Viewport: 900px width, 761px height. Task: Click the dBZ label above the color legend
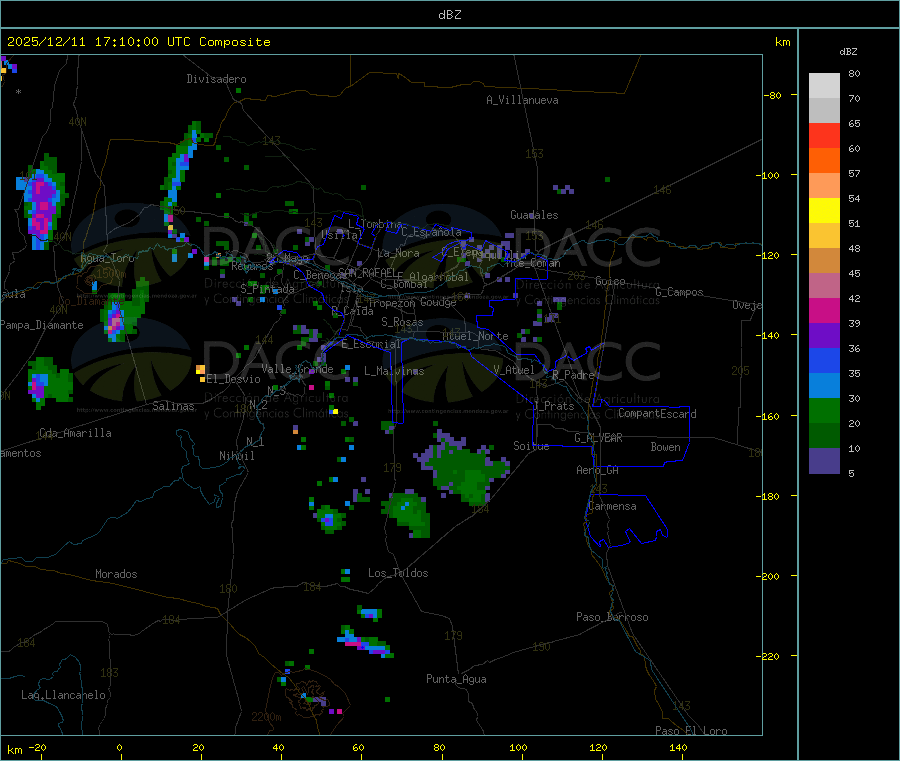coord(848,52)
